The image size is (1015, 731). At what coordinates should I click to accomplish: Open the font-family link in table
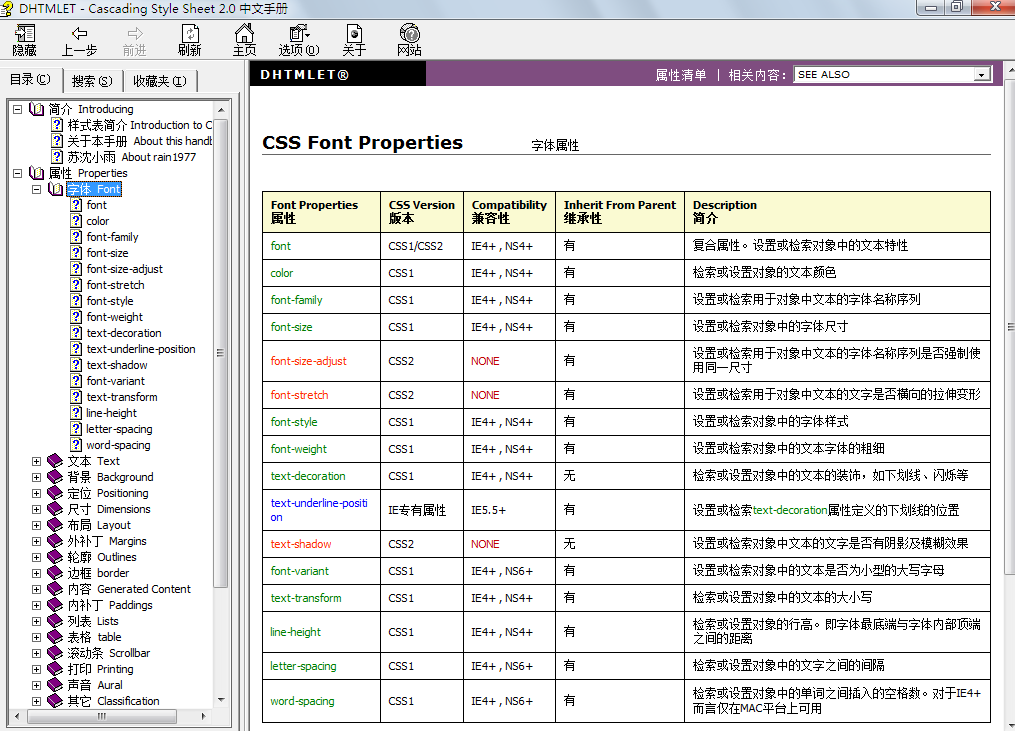coord(296,300)
